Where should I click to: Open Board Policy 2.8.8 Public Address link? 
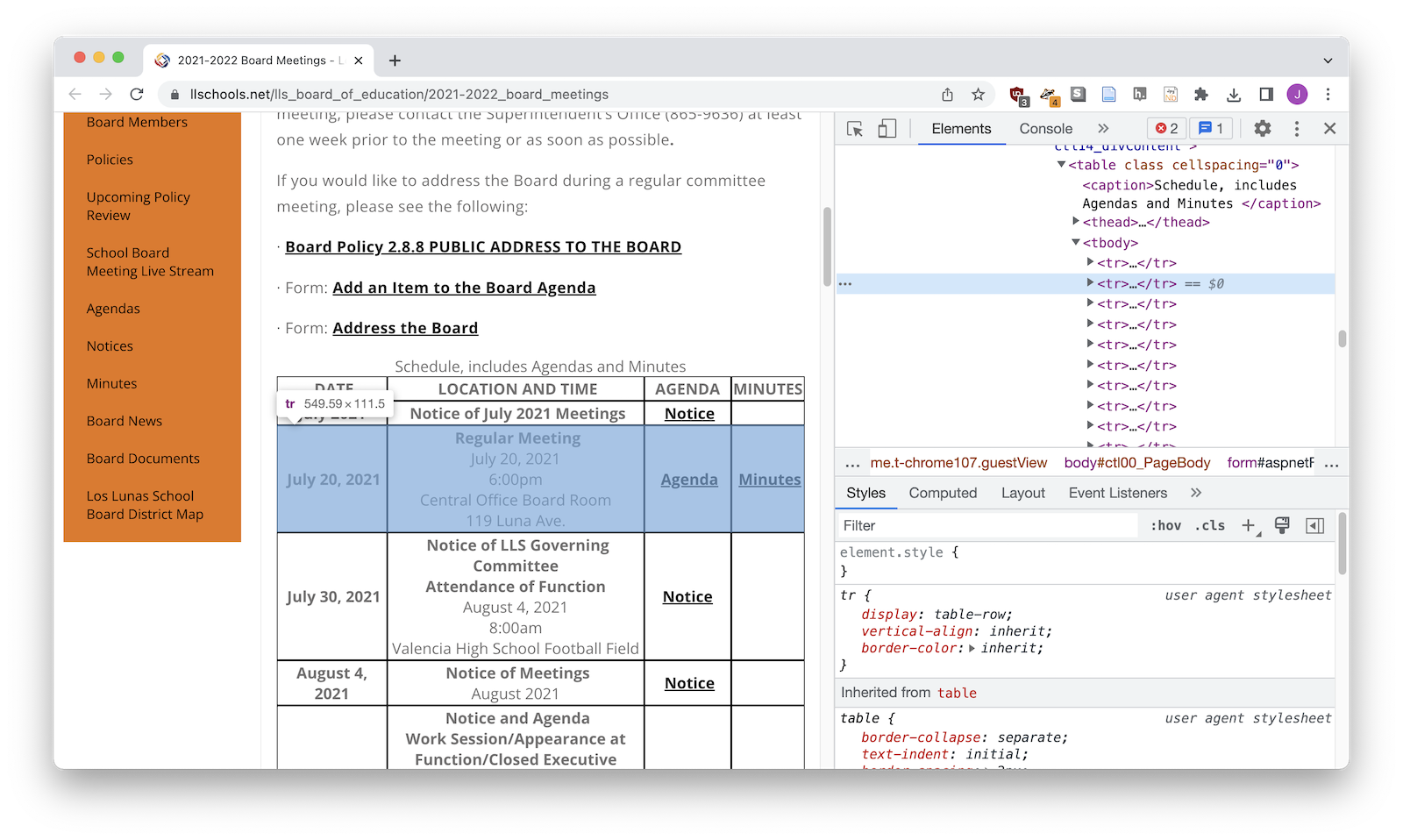coord(483,247)
